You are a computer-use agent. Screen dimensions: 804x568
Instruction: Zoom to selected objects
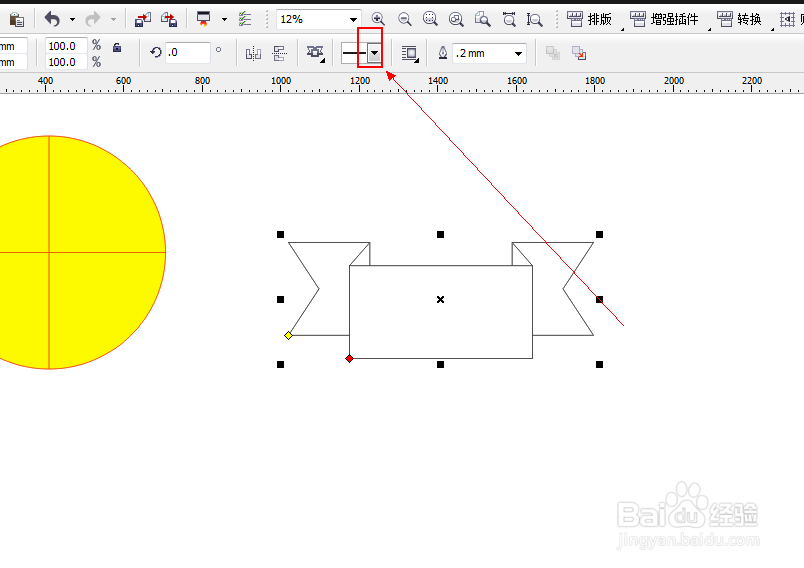click(x=430, y=19)
